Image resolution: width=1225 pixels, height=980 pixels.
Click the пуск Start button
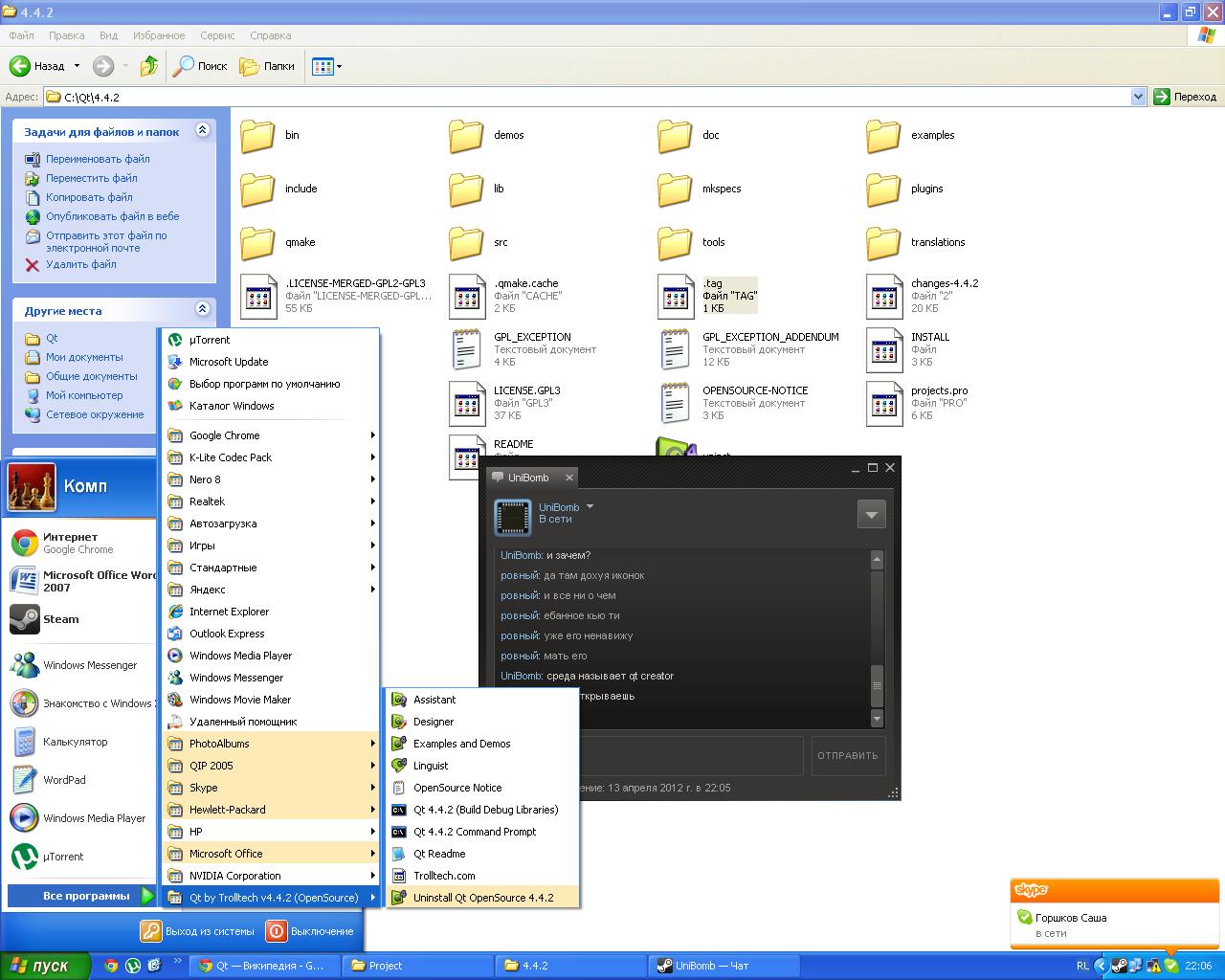(45, 966)
